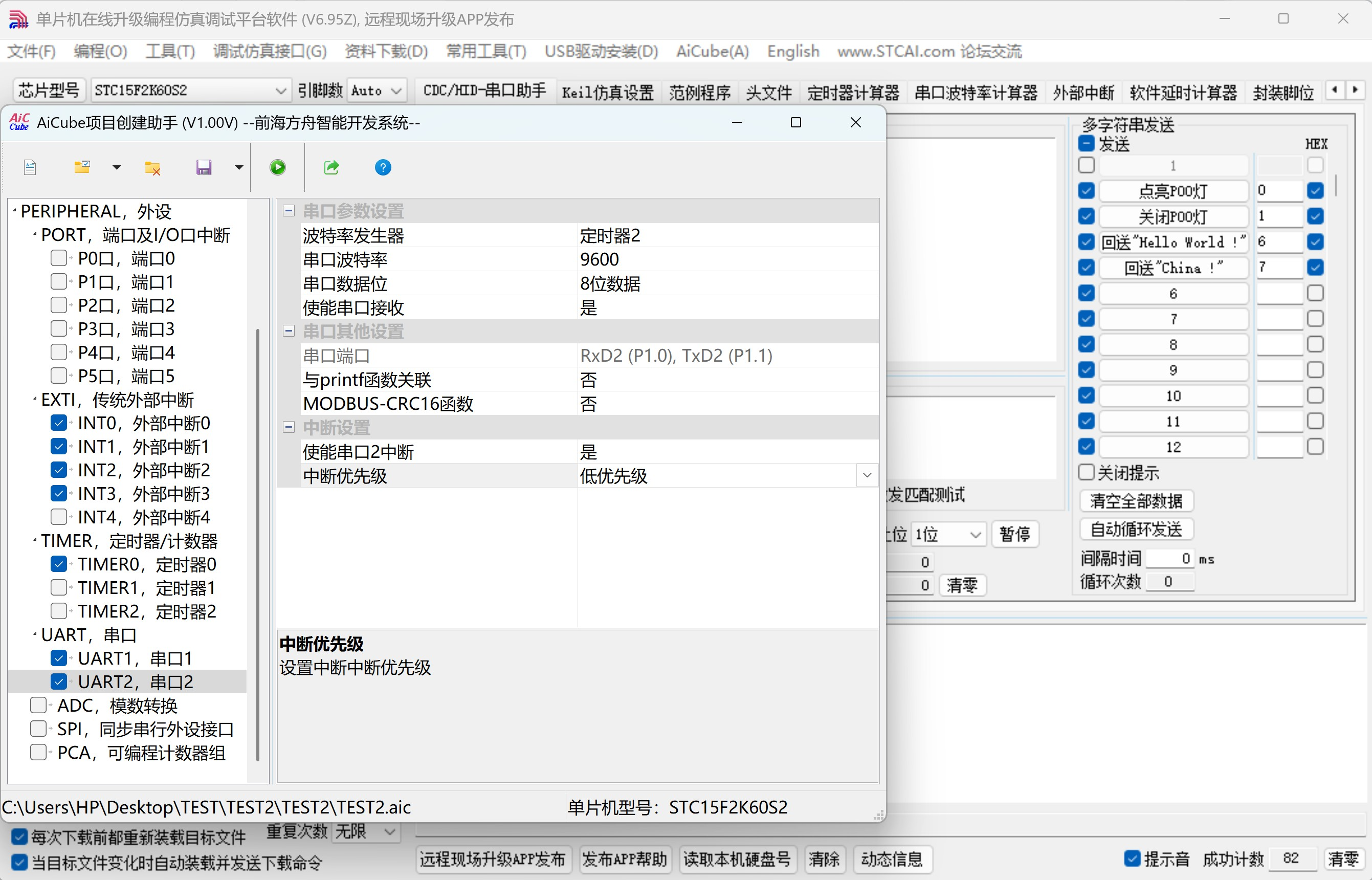Image resolution: width=1372 pixels, height=880 pixels.
Task: Enable the INT4 external interrupt checkbox
Action: [x=58, y=517]
